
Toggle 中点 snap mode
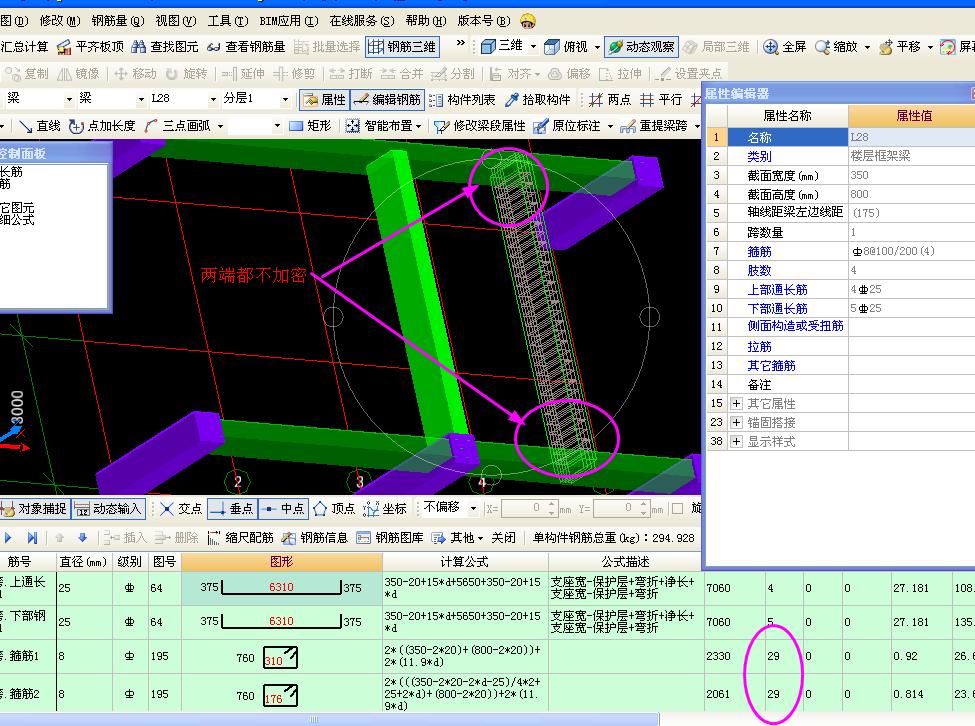[x=283, y=509]
